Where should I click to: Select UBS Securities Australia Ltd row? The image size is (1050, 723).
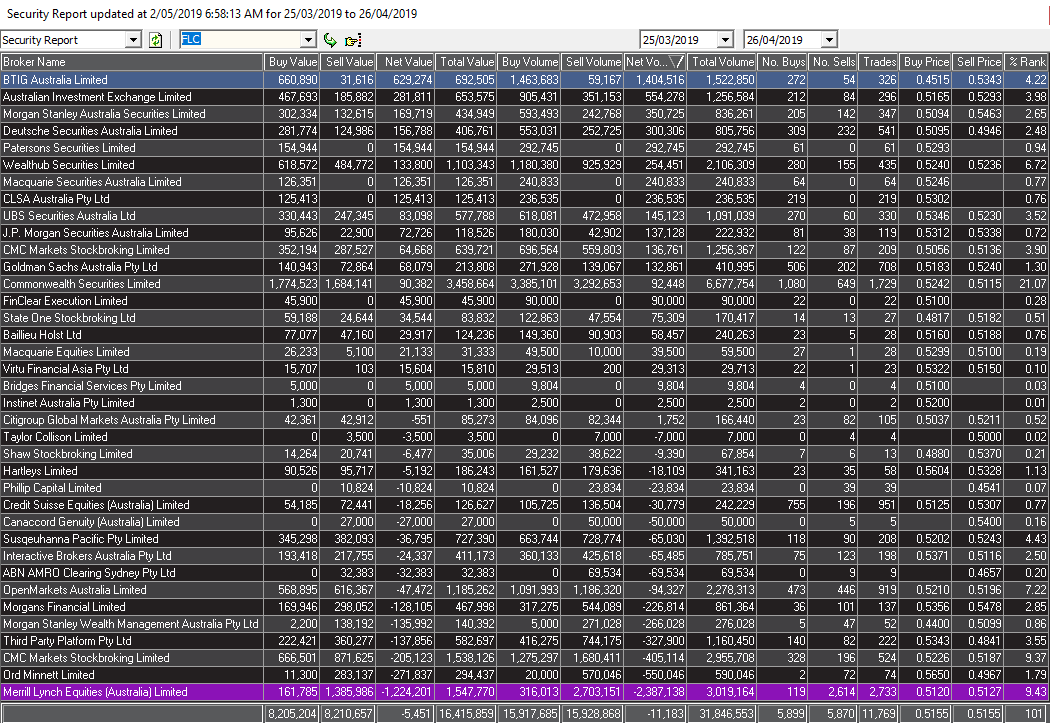[x=524, y=216]
